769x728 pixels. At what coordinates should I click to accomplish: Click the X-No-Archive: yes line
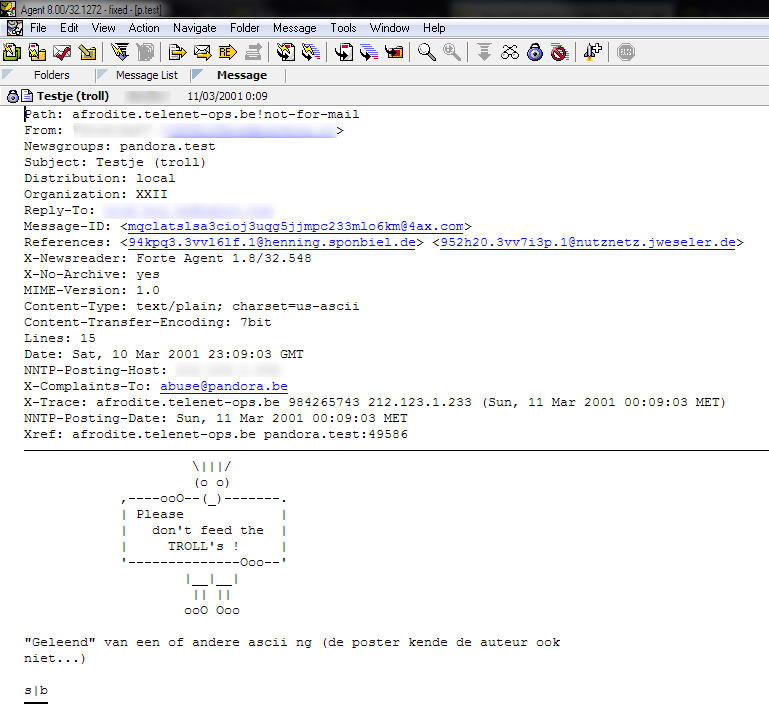click(92, 275)
